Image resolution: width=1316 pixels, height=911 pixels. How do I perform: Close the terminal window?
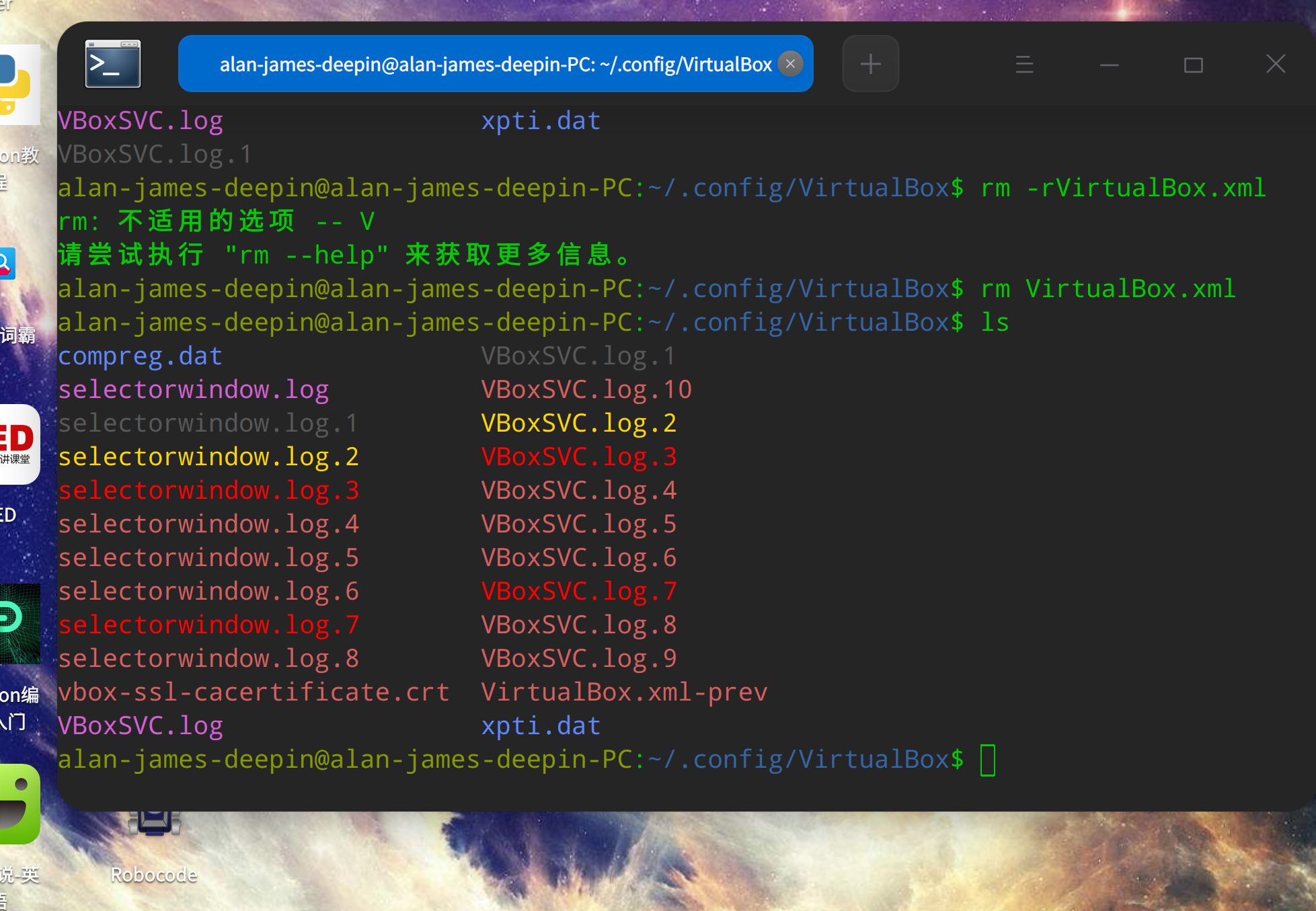coord(1275,65)
